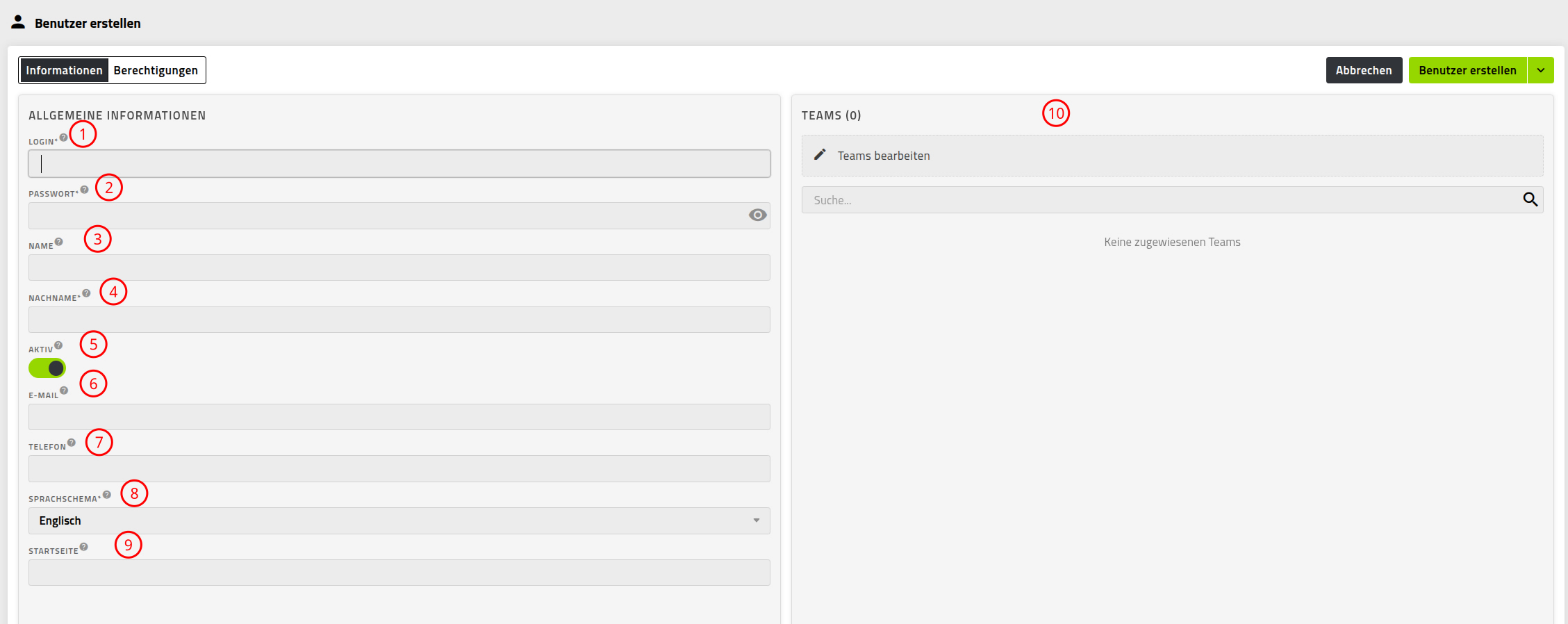1568x624 pixels.
Task: Click the help icon next to STARTSEITE label
Action: (x=84, y=547)
